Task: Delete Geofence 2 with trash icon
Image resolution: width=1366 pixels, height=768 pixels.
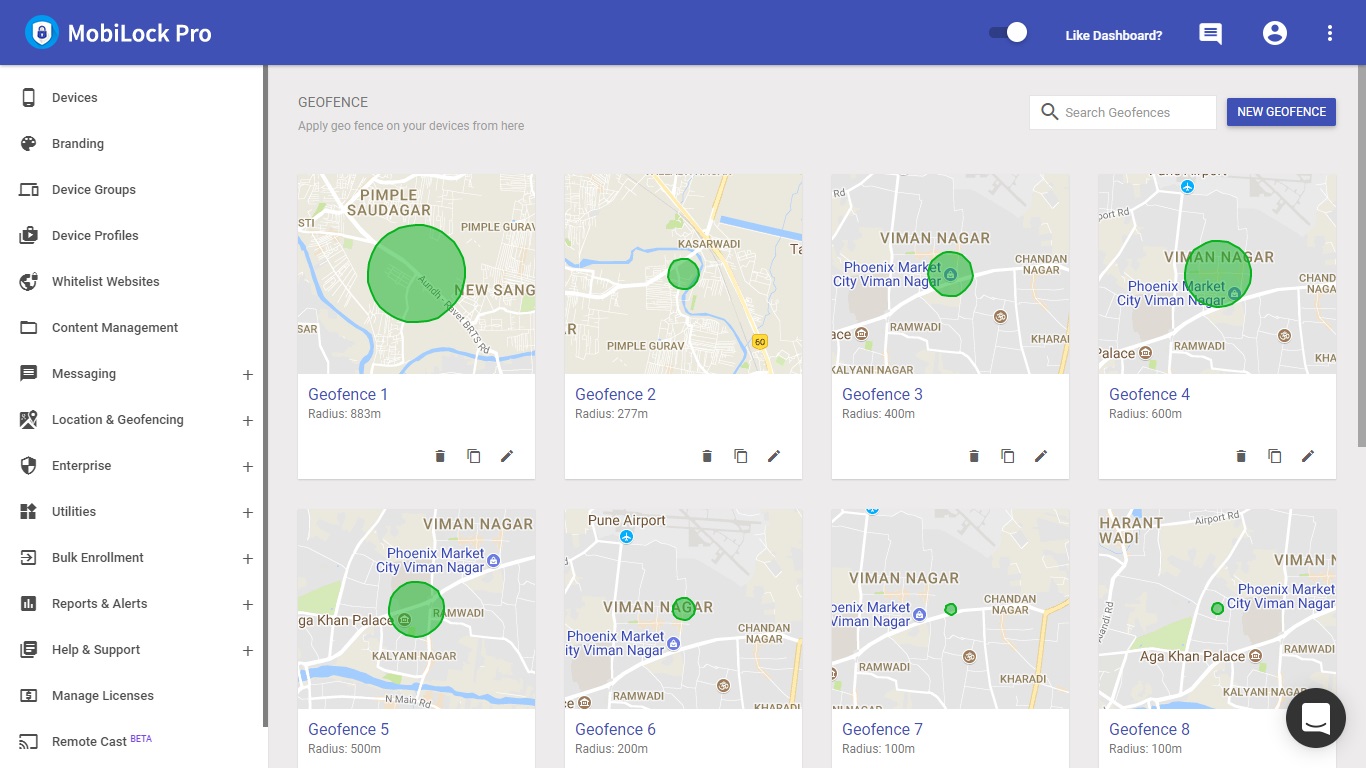Action: [x=707, y=456]
